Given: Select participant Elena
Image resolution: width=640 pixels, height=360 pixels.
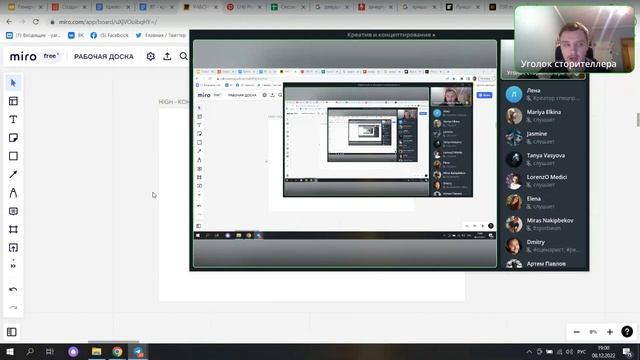Looking at the screenshot, I should coord(543,202).
